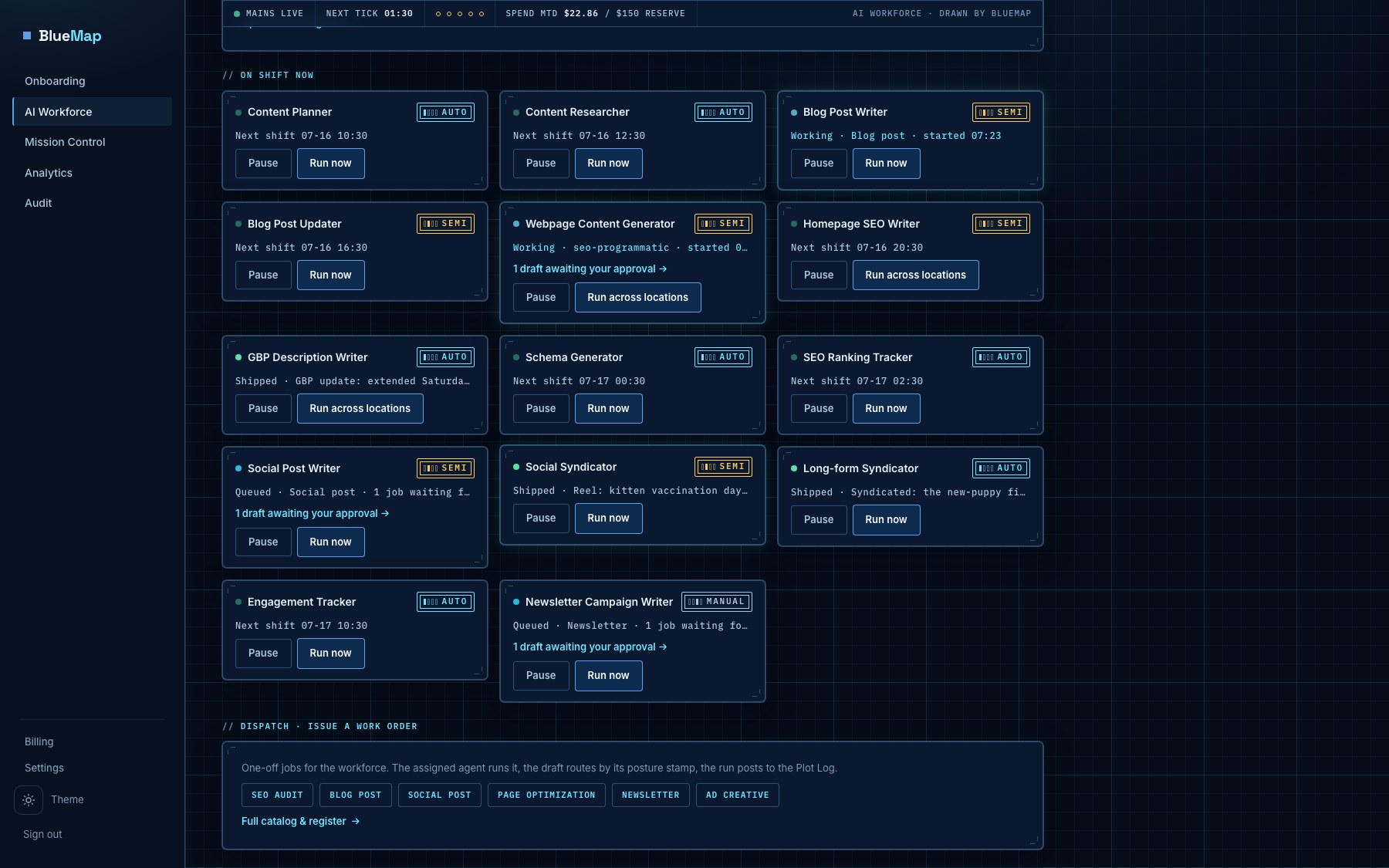Image resolution: width=1389 pixels, height=868 pixels.
Task: Click the green MAINS LIVE status dot
Action: [x=237, y=14]
